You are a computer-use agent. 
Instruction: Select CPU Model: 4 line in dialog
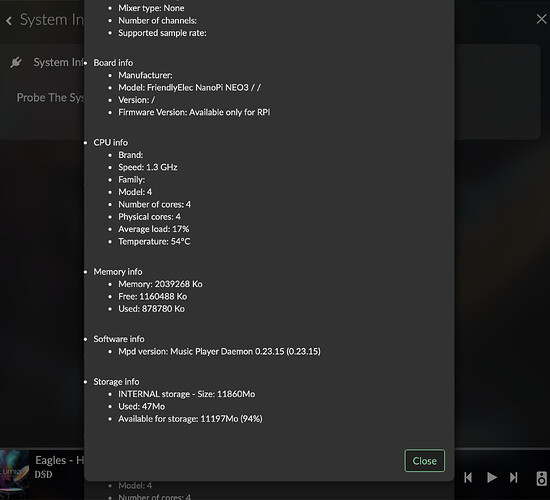[135, 192]
